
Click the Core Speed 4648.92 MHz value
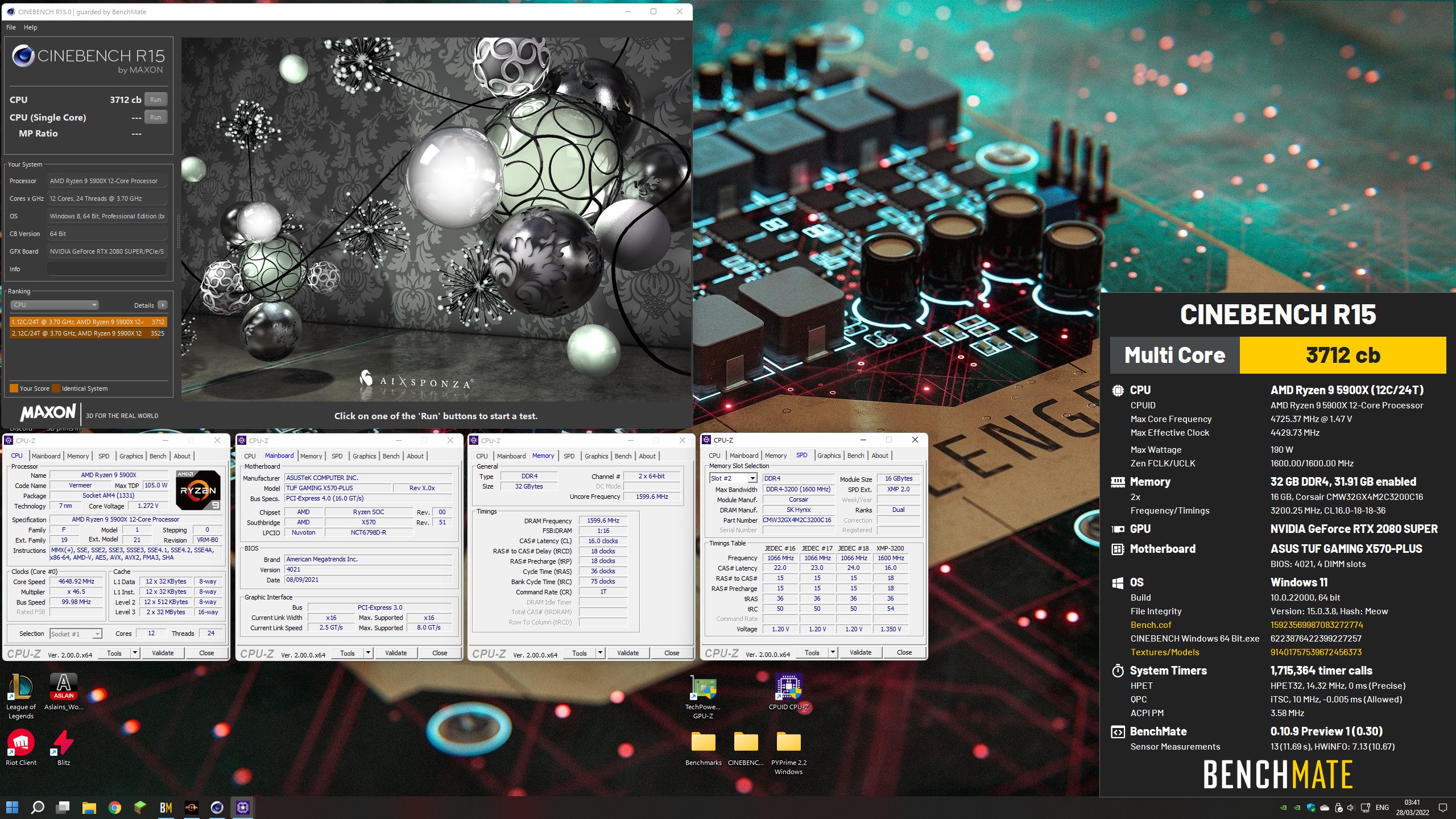[76, 581]
